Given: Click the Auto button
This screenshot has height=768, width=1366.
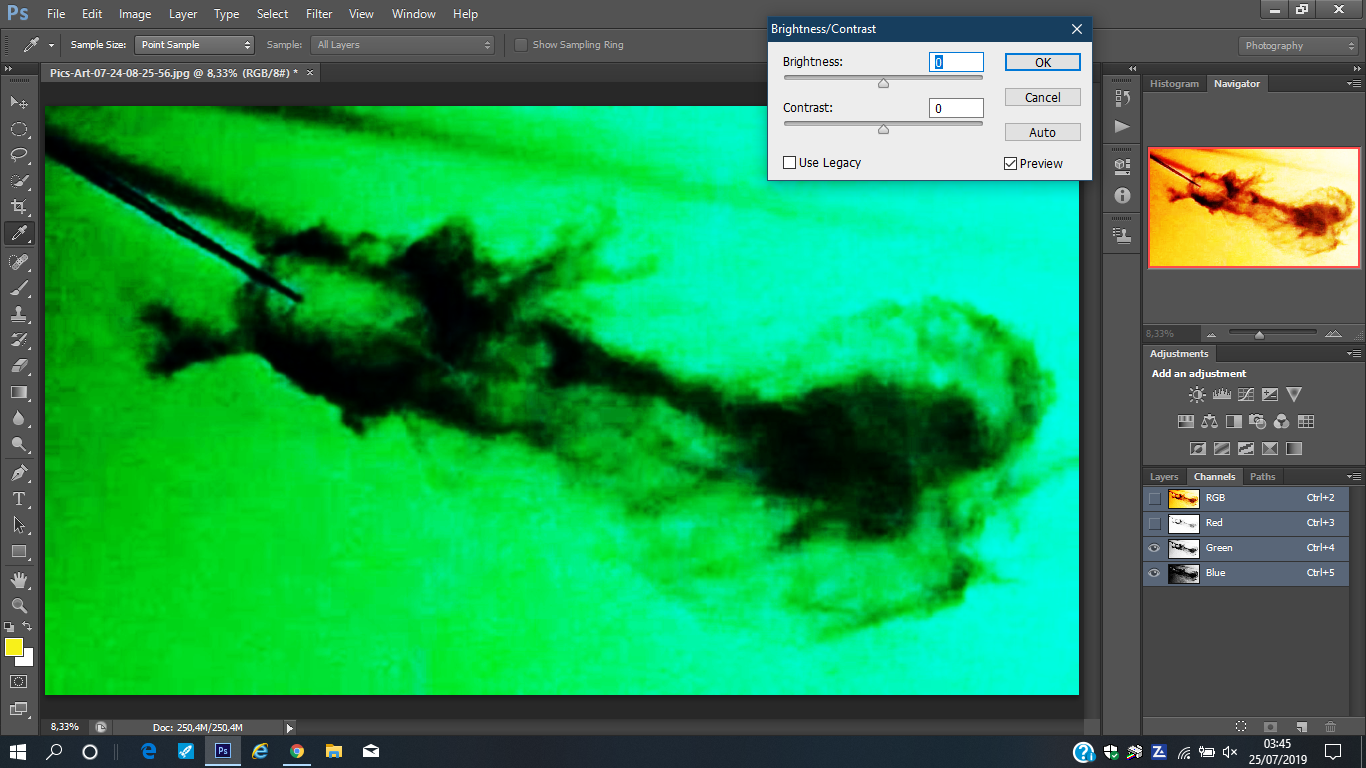Looking at the screenshot, I should [1042, 133].
